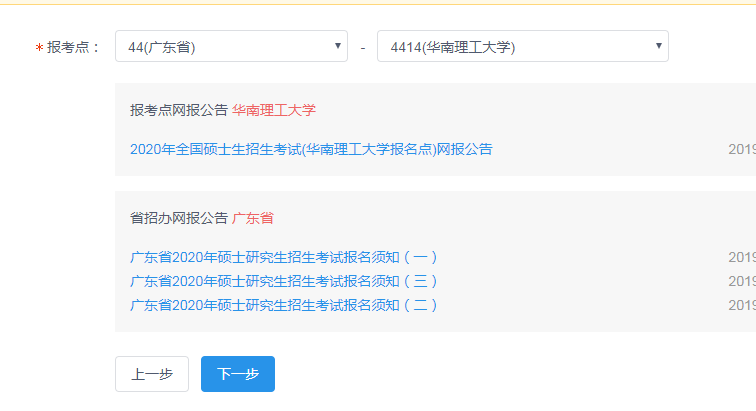Click the 报考点网报公告 section heading
Viewport: 756px width, 411px height.
(x=179, y=110)
